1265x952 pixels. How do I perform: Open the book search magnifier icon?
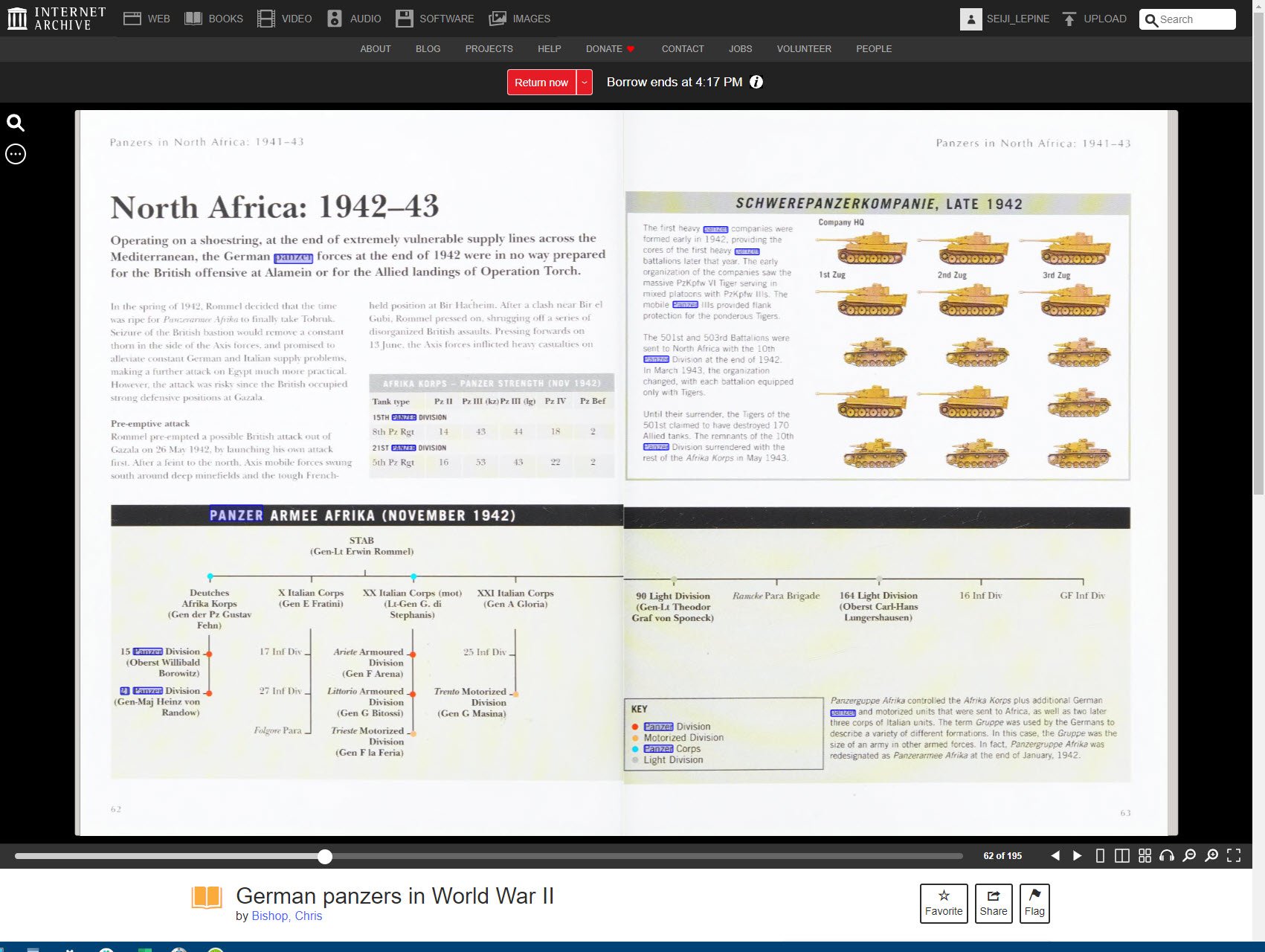tap(16, 123)
